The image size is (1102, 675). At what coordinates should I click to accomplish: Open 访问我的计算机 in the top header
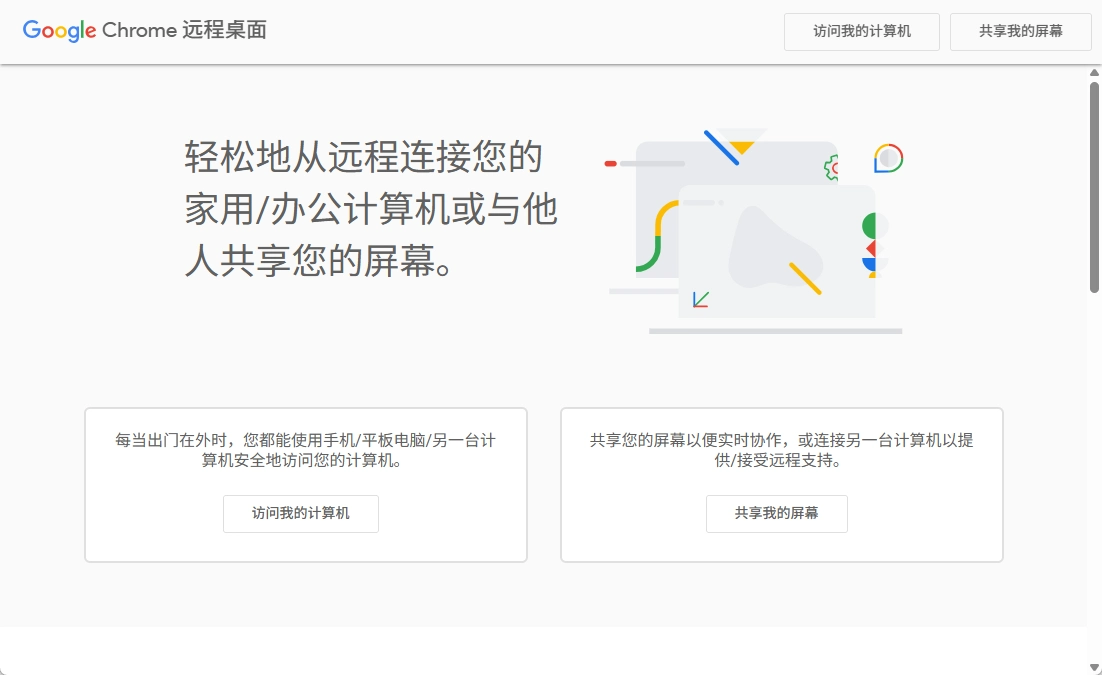click(x=862, y=32)
